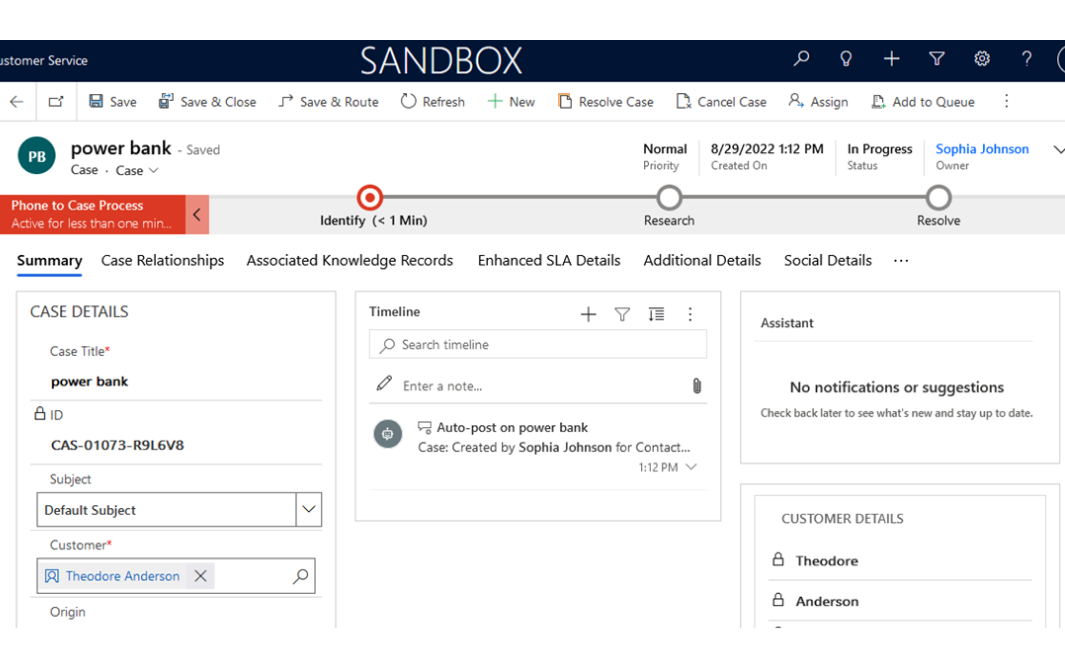Remove Theodore Anderson from Customer field
The height and width of the screenshot is (669, 1065).
[x=200, y=576]
